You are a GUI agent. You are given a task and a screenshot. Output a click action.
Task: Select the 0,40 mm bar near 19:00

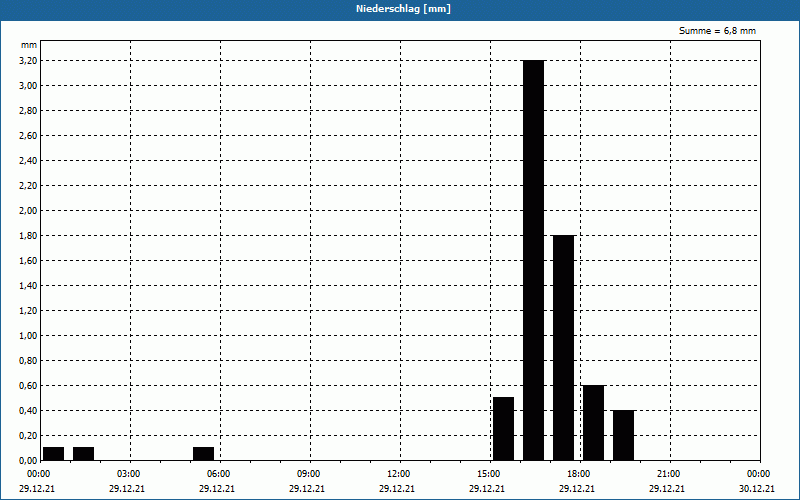coord(623,435)
